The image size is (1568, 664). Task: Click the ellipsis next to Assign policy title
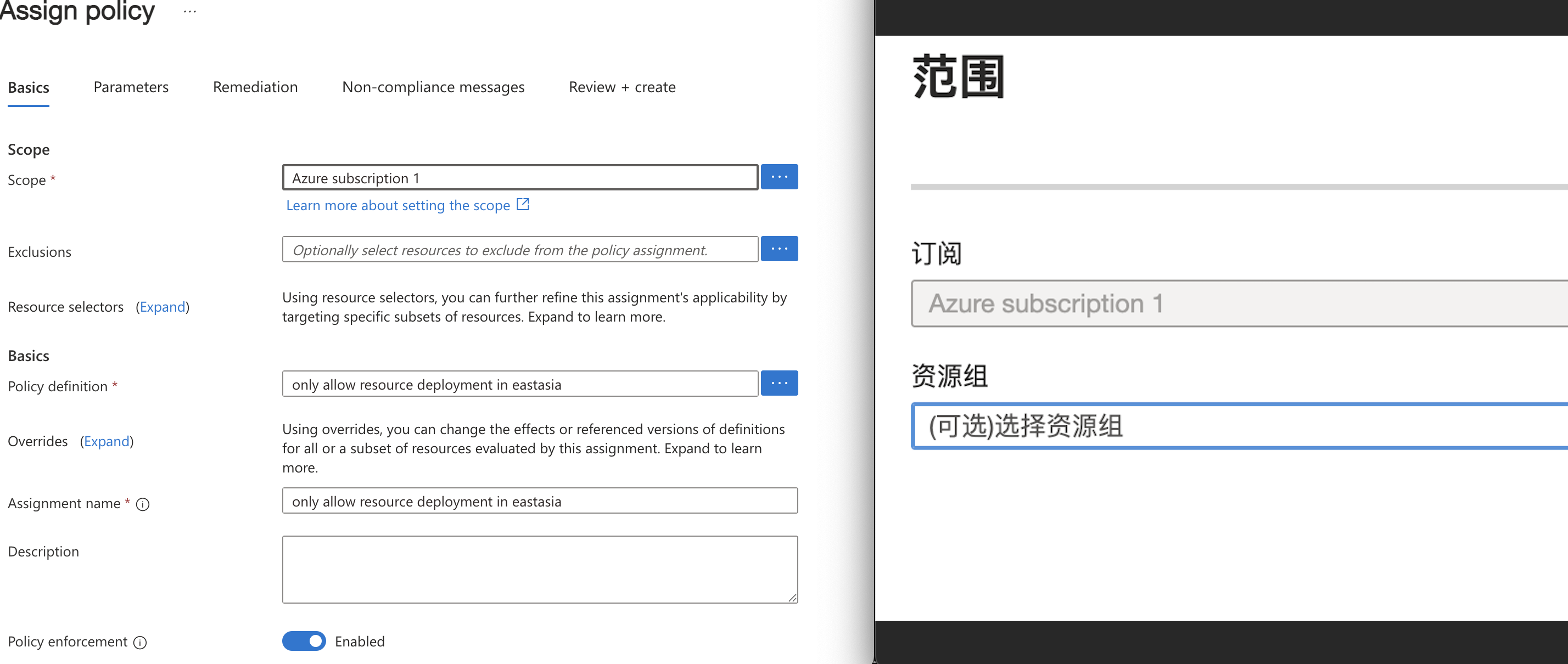pyautogui.click(x=190, y=12)
